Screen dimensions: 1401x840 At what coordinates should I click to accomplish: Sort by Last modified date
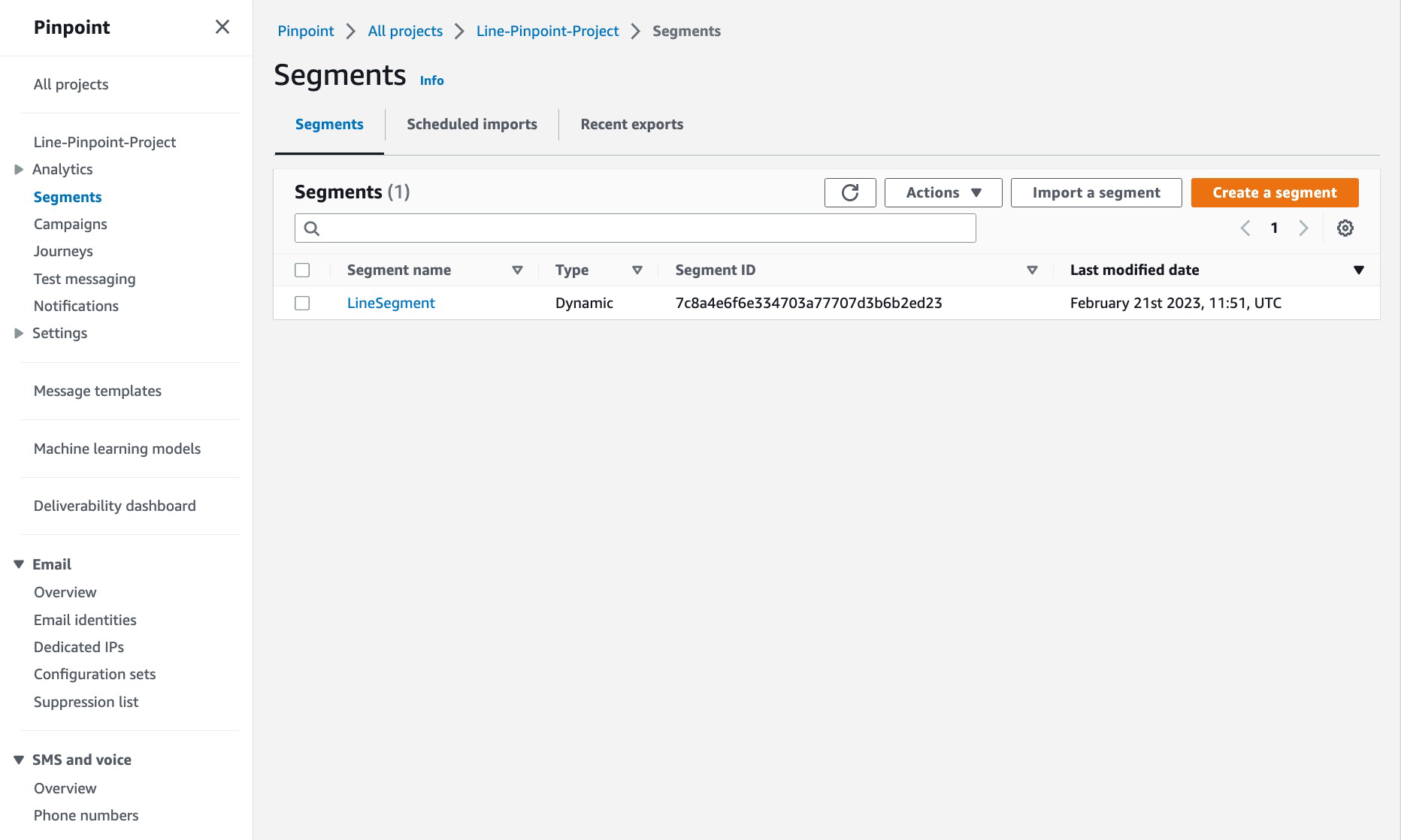coord(1134,270)
